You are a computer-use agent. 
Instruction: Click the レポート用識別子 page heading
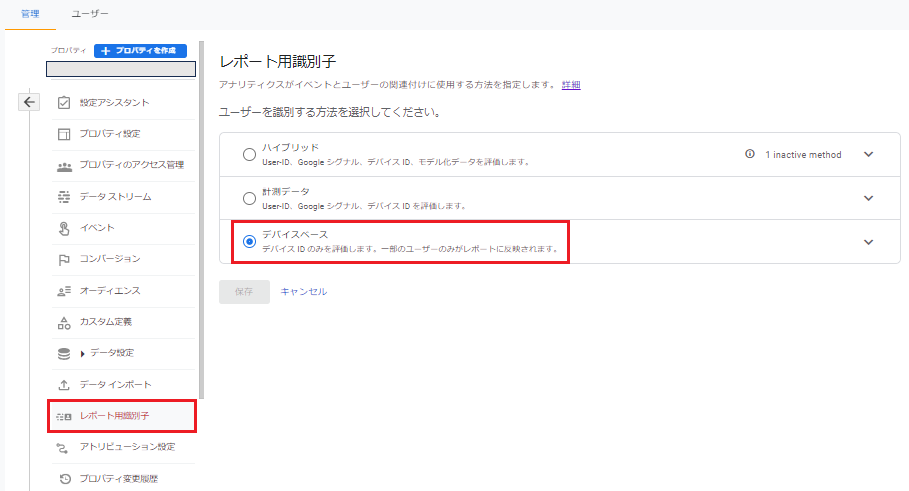point(278,61)
